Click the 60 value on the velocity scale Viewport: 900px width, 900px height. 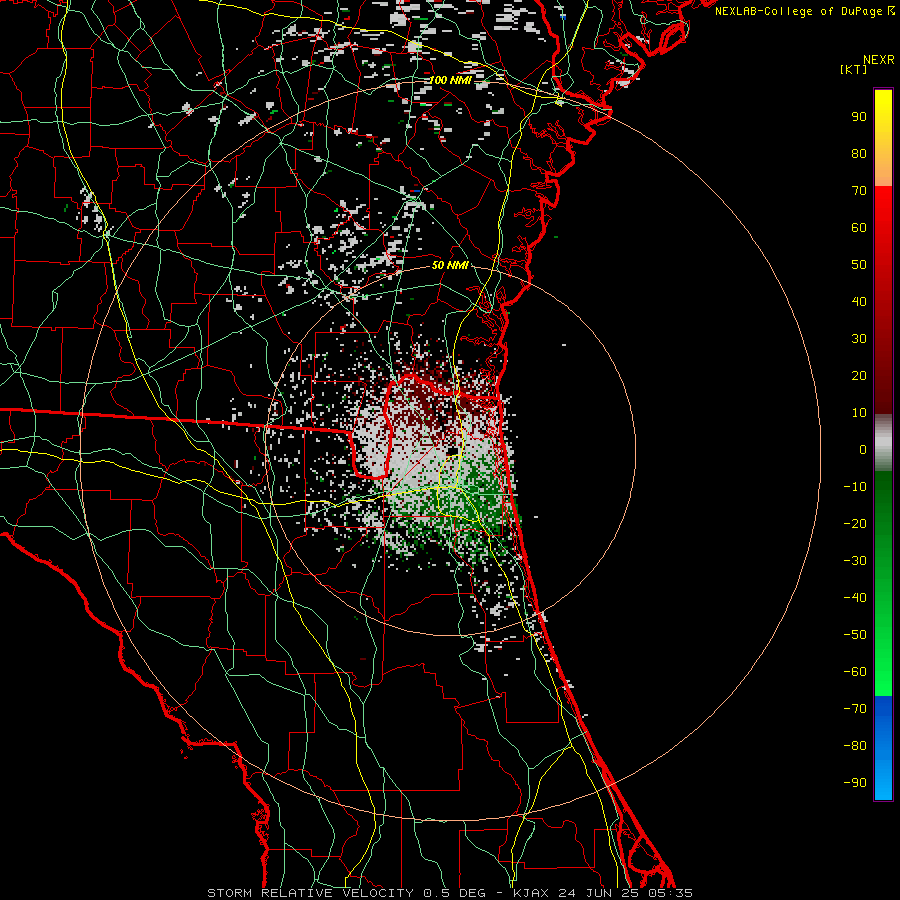click(859, 228)
